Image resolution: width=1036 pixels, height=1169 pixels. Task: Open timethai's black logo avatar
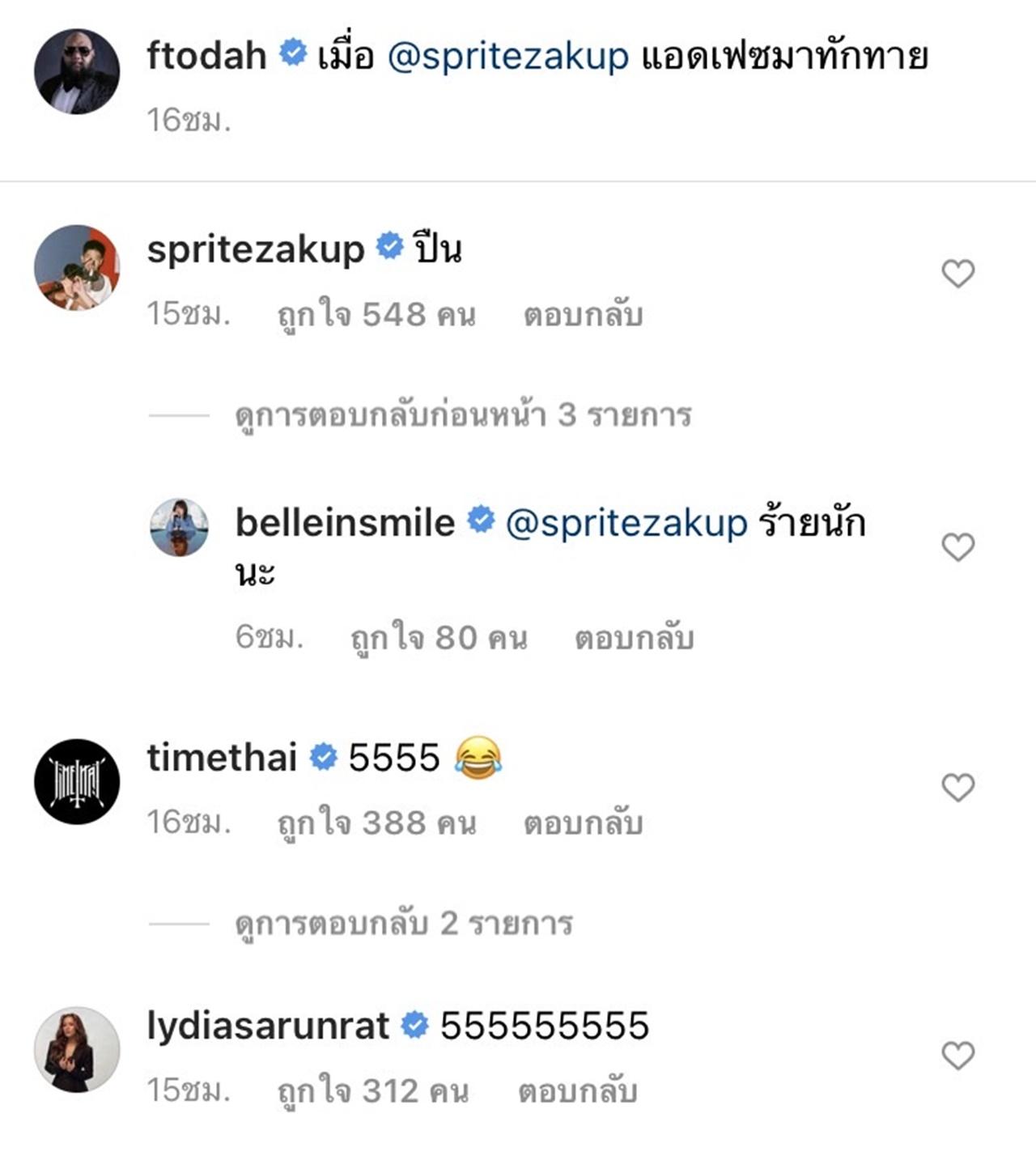[77, 782]
